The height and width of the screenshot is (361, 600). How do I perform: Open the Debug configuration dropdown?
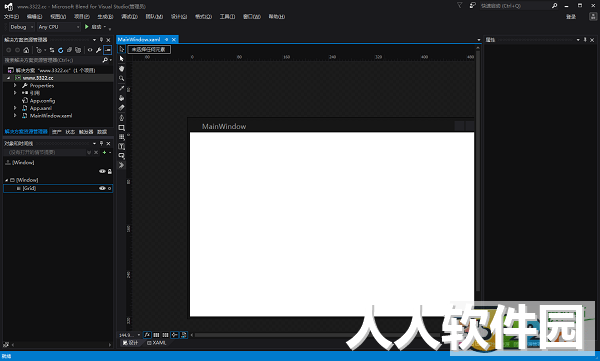(21, 27)
